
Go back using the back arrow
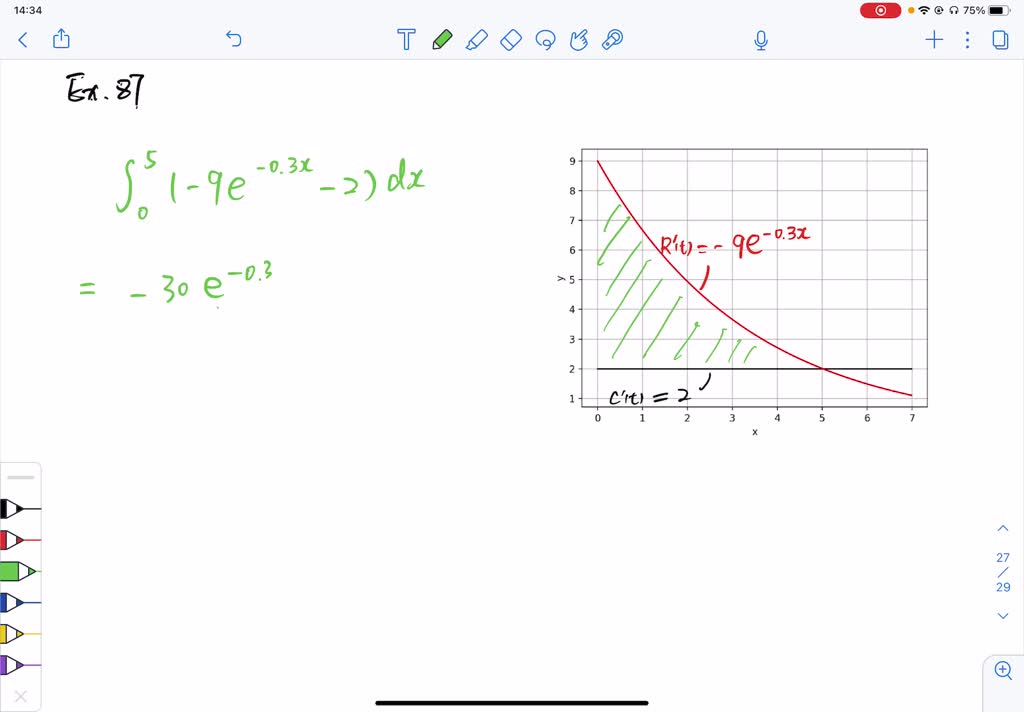[22, 40]
